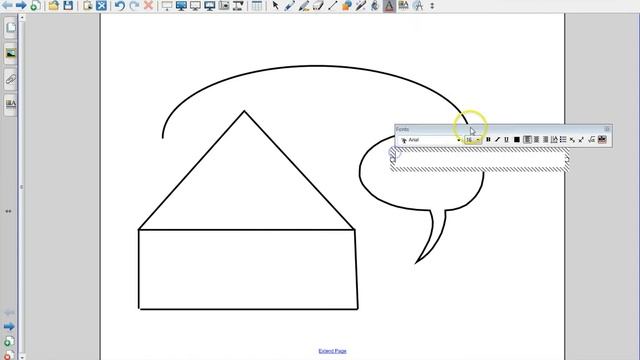Open the font size 16 dropdown
This screenshot has height=360, width=640.
pos(473,140)
